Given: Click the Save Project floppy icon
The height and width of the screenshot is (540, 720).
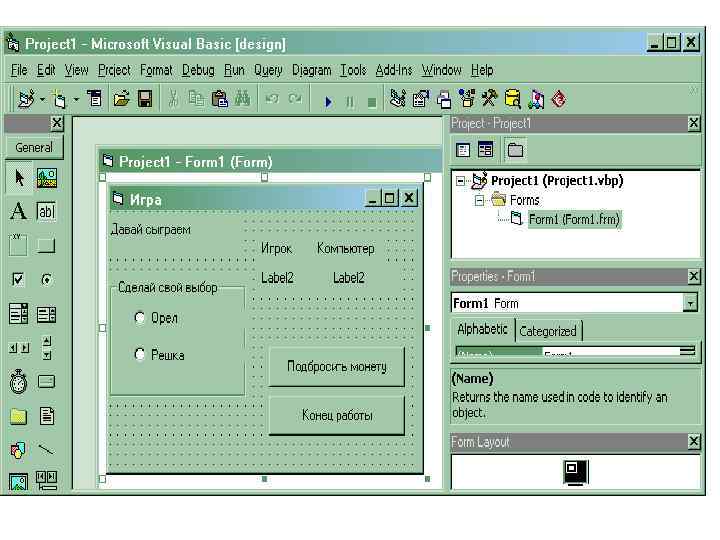Looking at the screenshot, I should (x=145, y=99).
